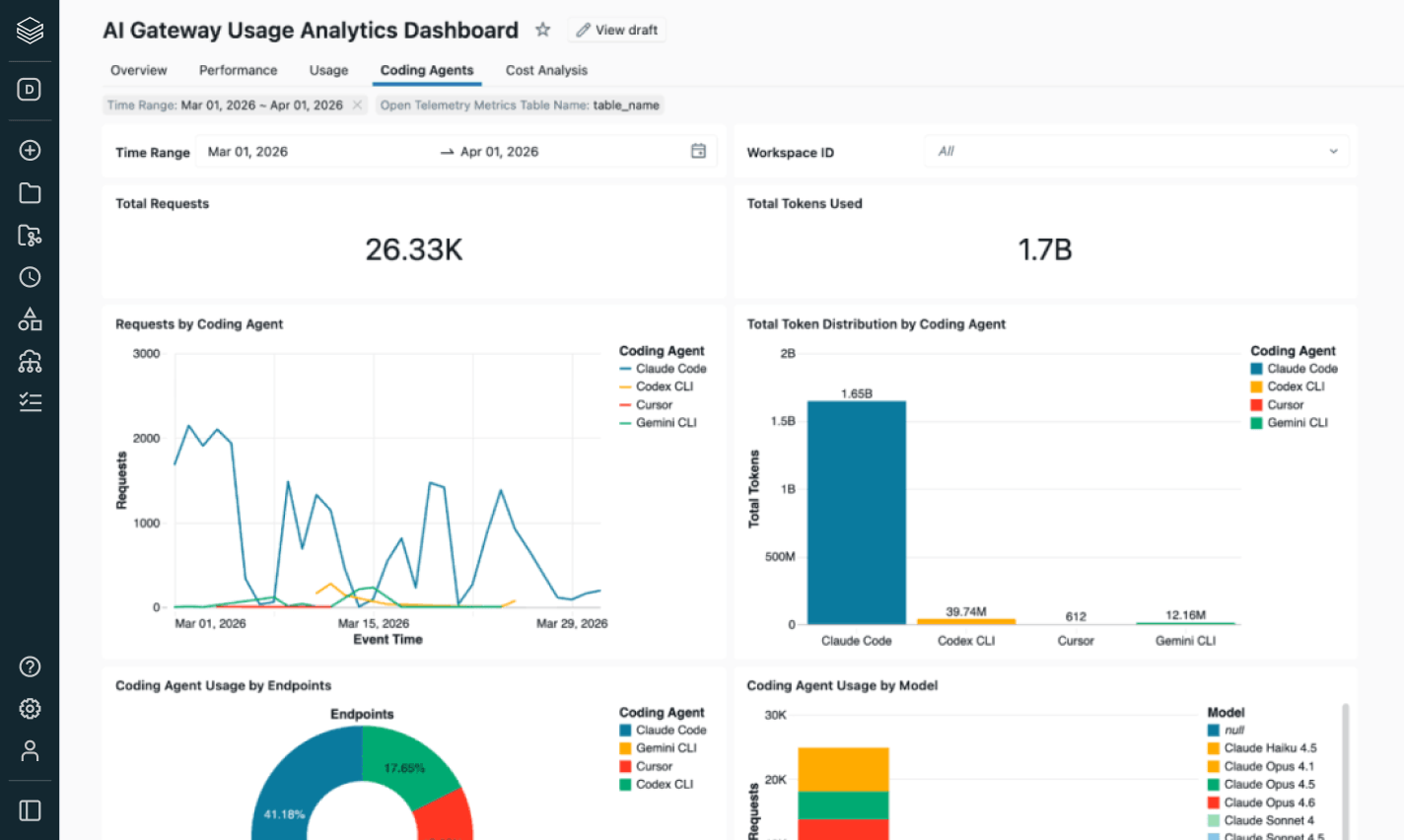The height and width of the screenshot is (840, 1404).
Task: Click Claude Haiku 4.5 in Model legend
Action: coord(1262,748)
